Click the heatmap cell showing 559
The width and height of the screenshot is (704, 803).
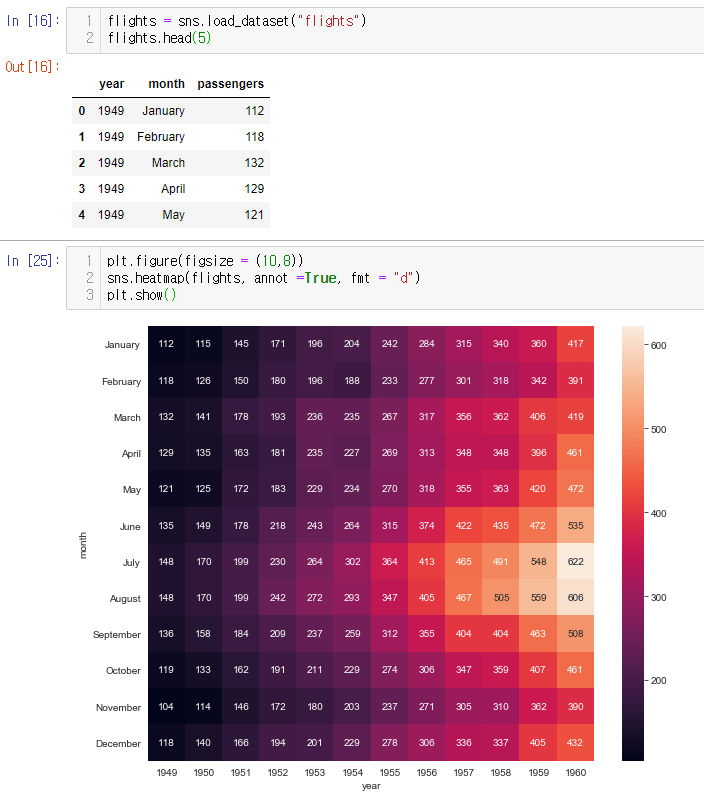pos(537,598)
